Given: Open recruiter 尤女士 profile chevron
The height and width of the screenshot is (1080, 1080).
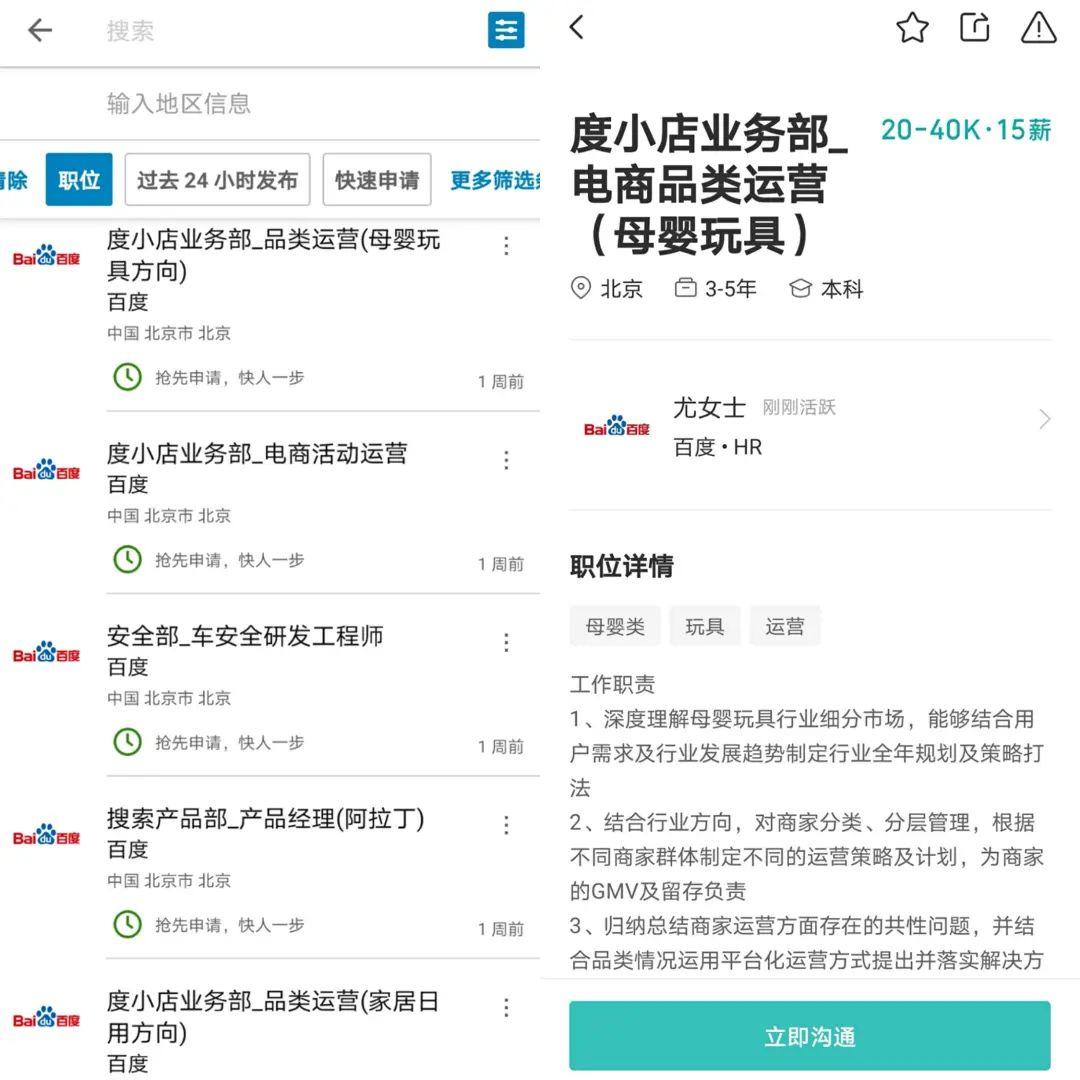Looking at the screenshot, I should click(x=1044, y=419).
